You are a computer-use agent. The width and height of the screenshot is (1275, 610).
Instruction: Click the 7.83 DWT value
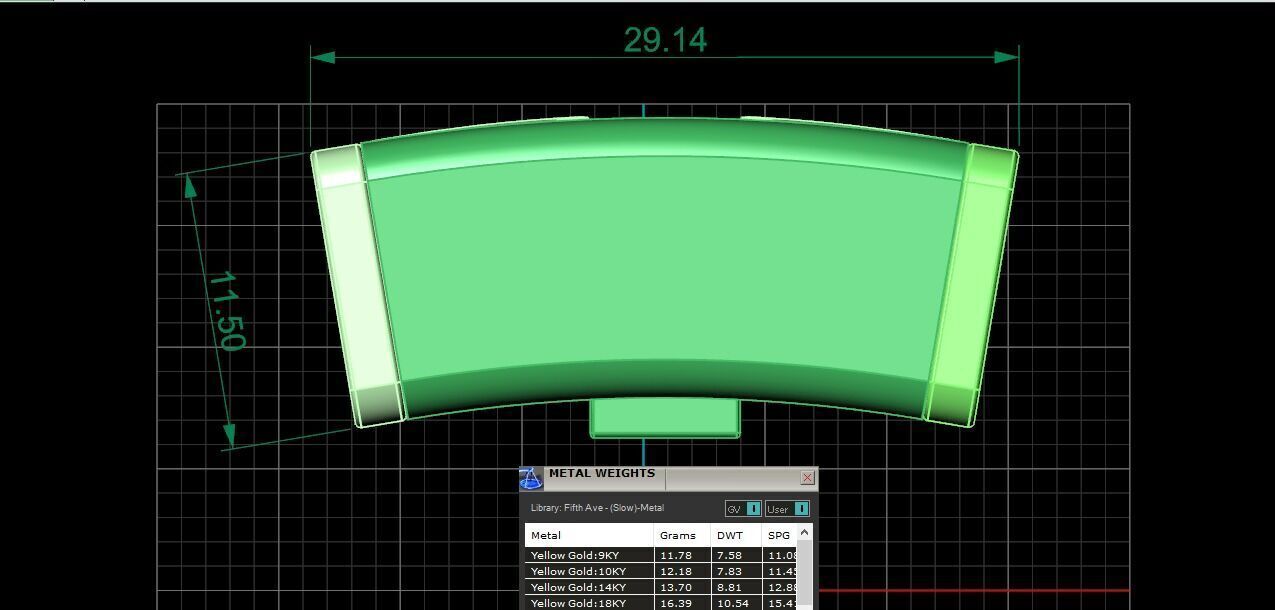[x=729, y=571]
